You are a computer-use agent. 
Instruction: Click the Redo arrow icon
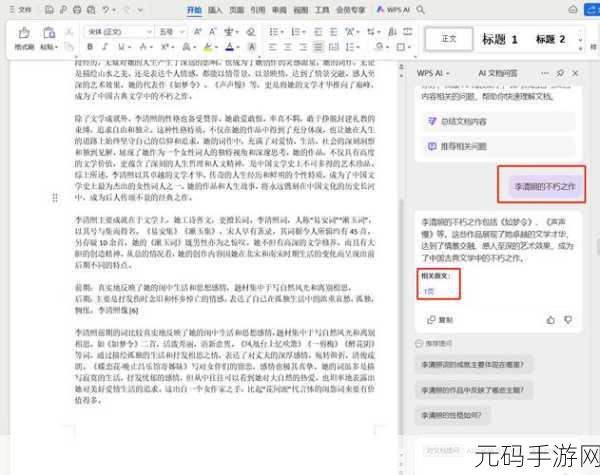pos(127,10)
